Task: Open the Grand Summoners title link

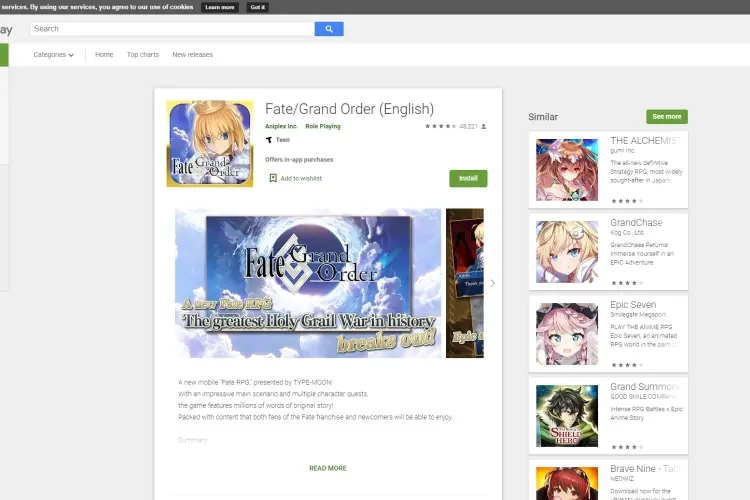Action: click(x=645, y=387)
